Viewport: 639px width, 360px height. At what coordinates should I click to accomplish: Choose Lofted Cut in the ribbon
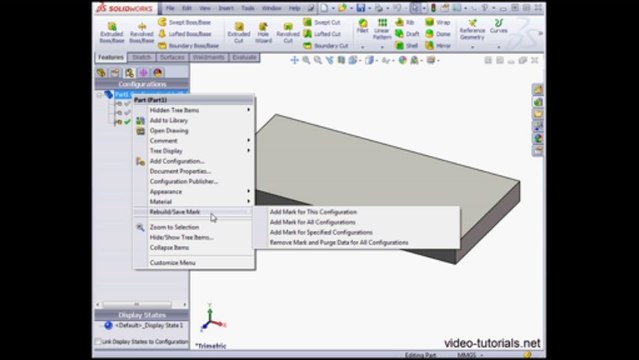coord(322,34)
